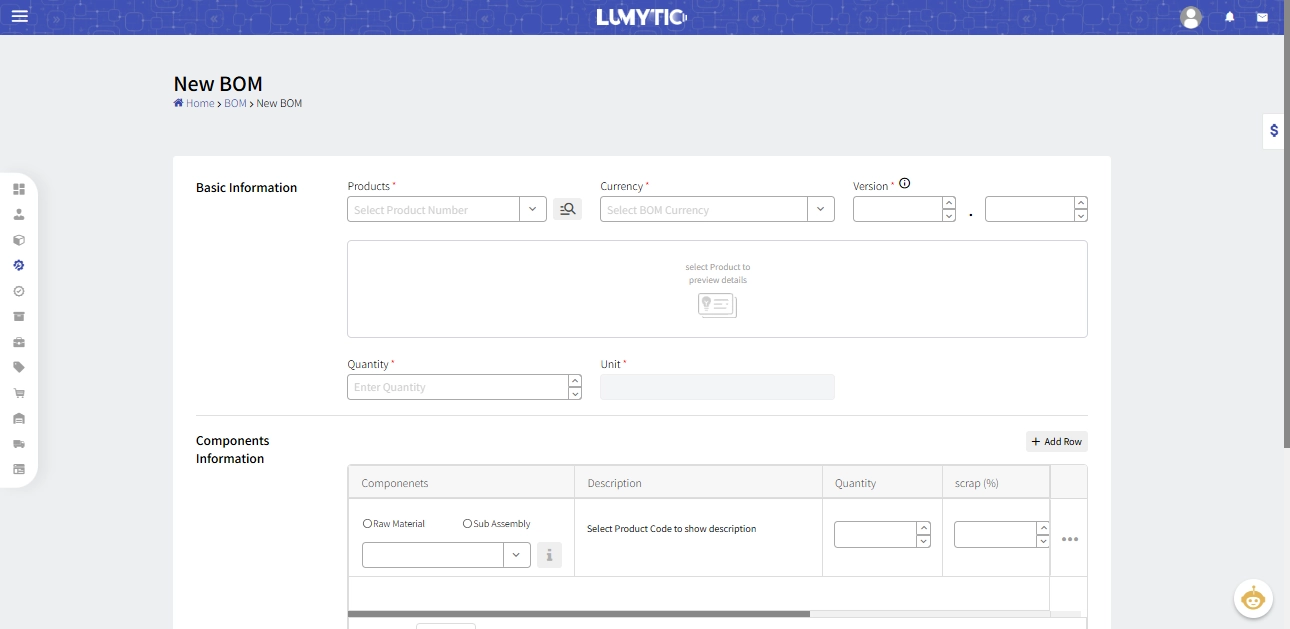Click the dashboard grid icon in sidebar
This screenshot has height=629, width=1290.
pos(19,189)
